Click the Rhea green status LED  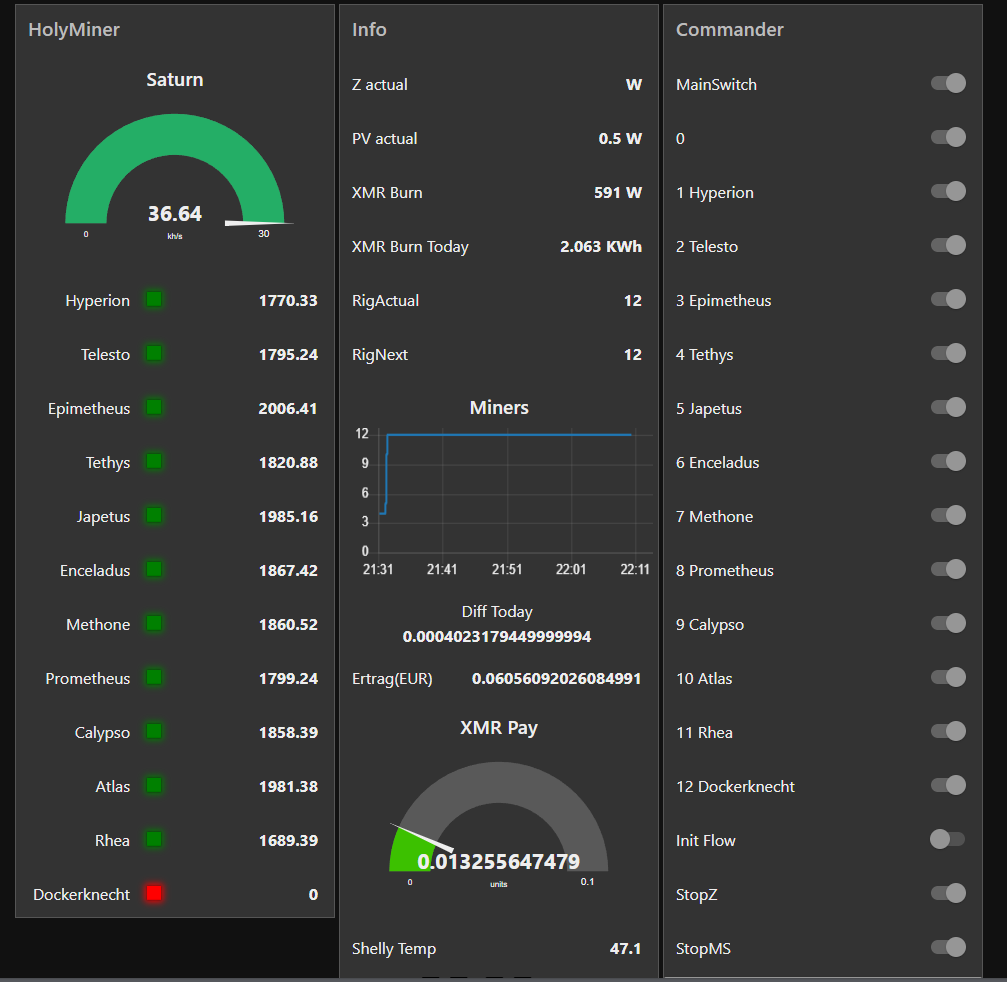click(154, 840)
